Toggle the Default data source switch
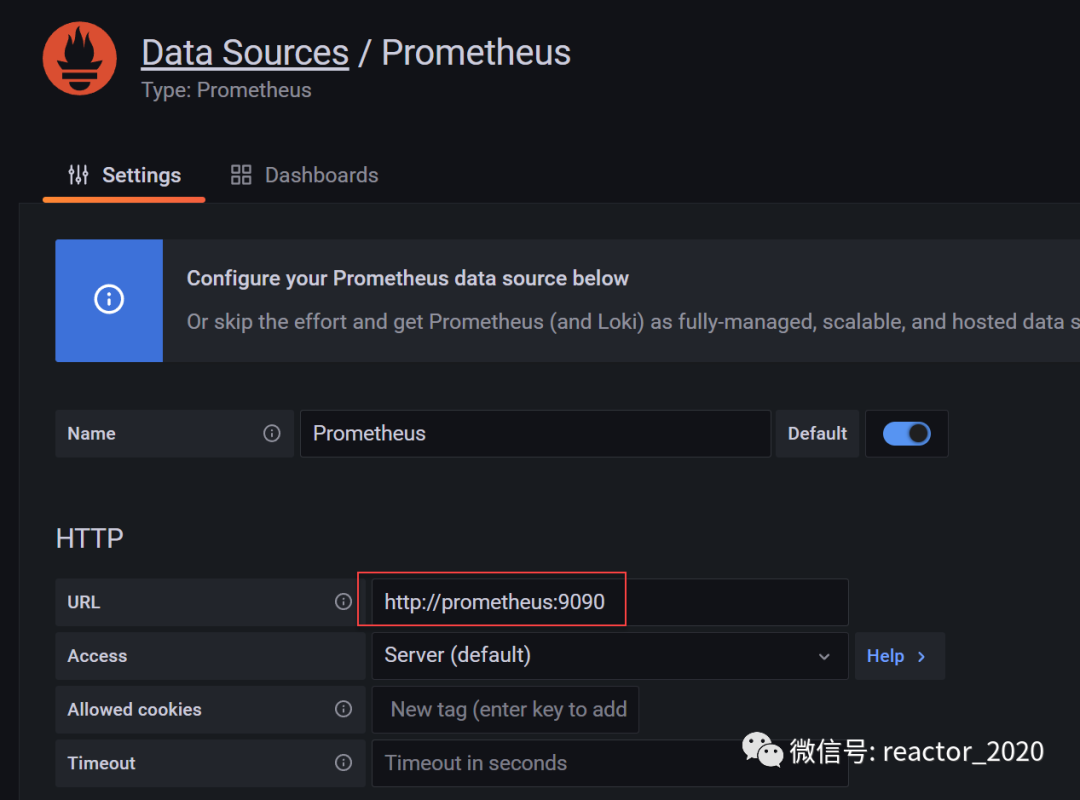The image size is (1080, 800). 906,433
